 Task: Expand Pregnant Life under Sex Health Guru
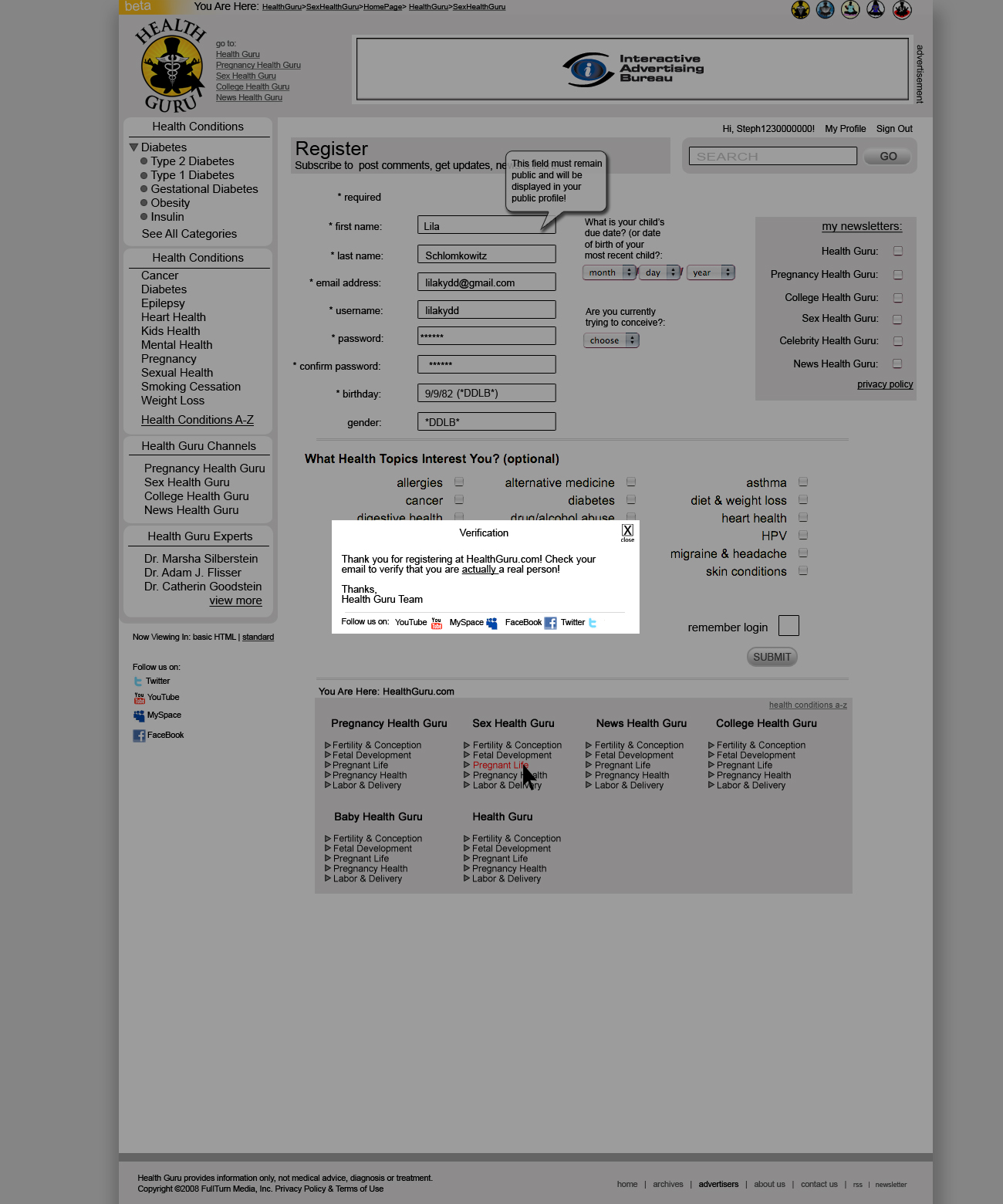(x=500, y=765)
